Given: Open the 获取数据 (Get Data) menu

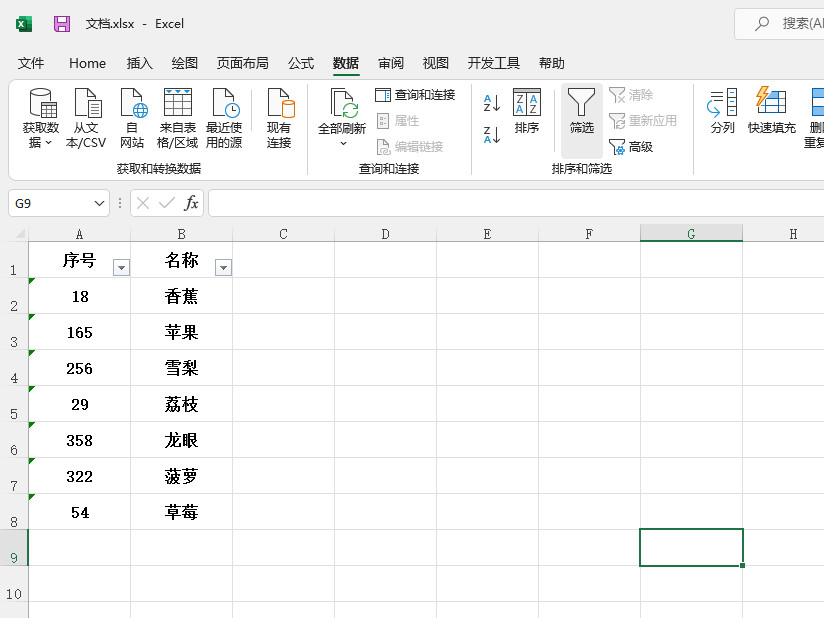Looking at the screenshot, I should tap(40, 118).
